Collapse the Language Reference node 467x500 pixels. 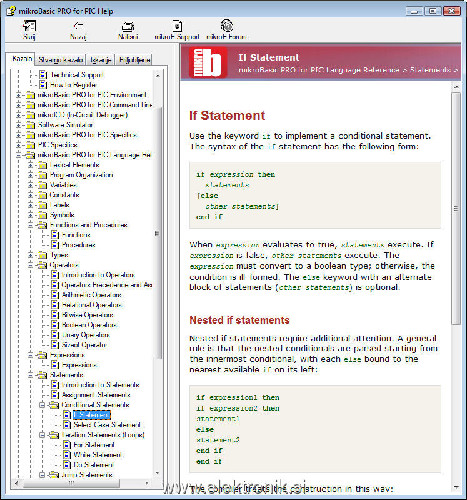[x=19, y=155]
